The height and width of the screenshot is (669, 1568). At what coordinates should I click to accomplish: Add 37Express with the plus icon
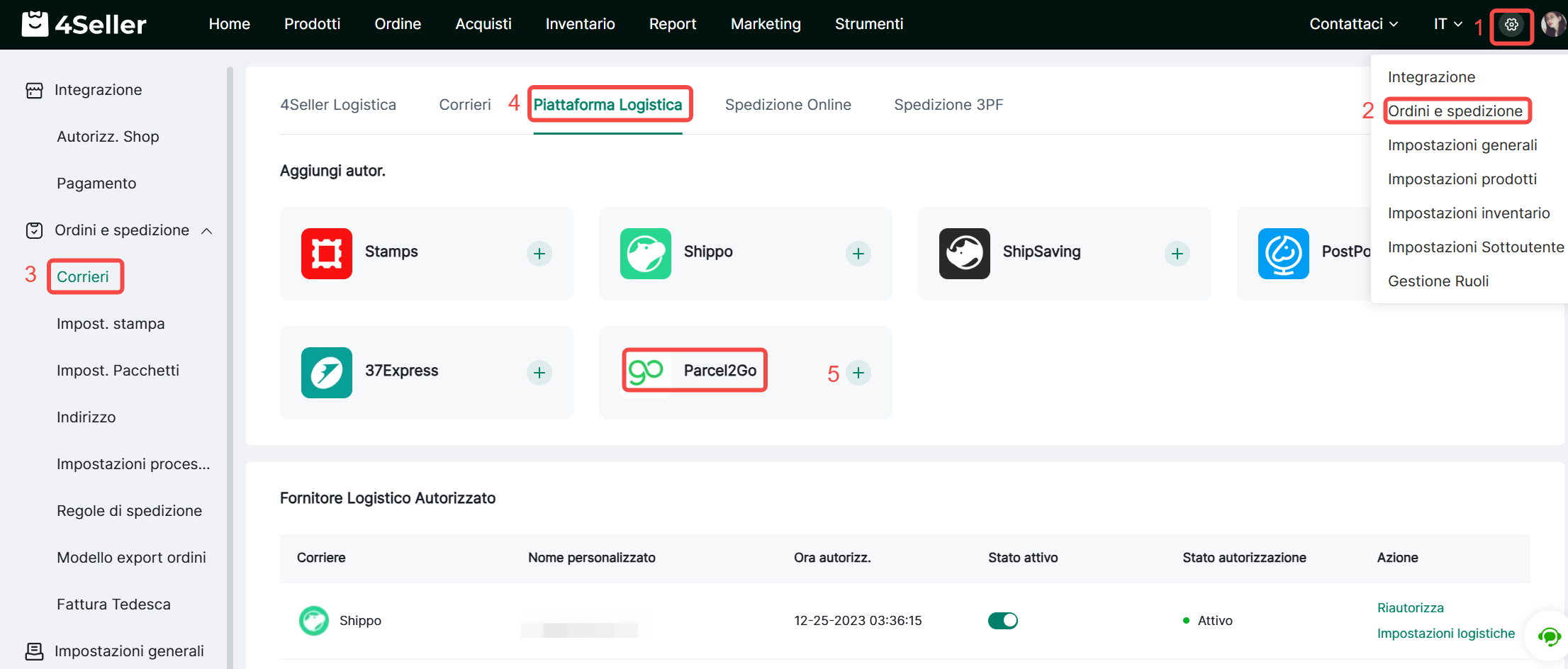pyautogui.click(x=539, y=373)
